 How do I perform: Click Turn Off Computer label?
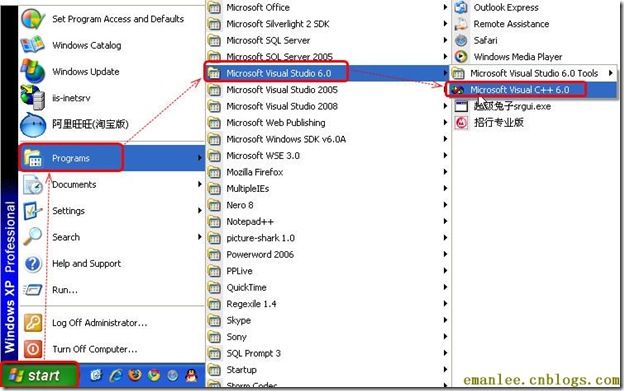click(95, 349)
